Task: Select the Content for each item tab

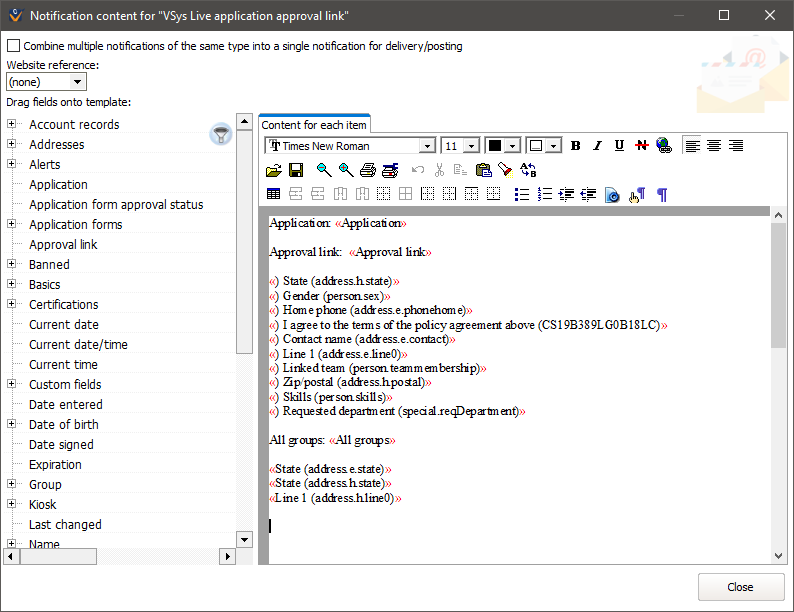Action: pos(314,125)
